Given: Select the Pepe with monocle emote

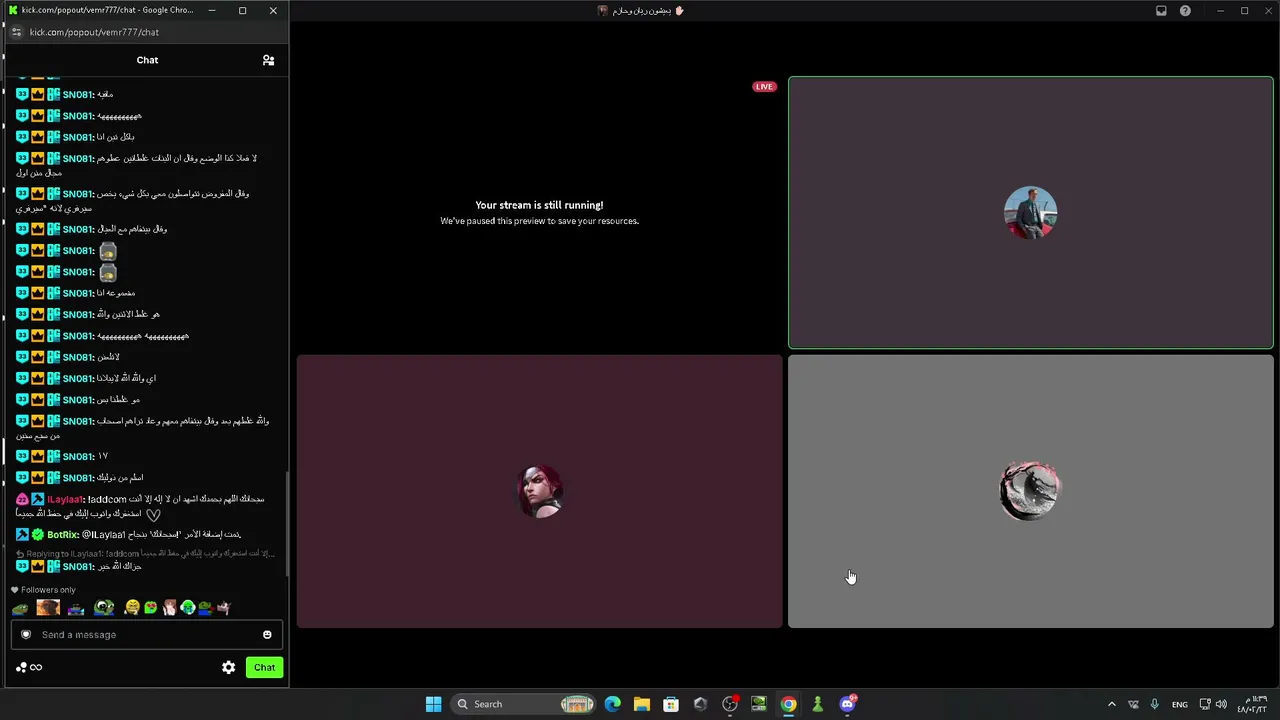Looking at the screenshot, I should click(x=104, y=607).
